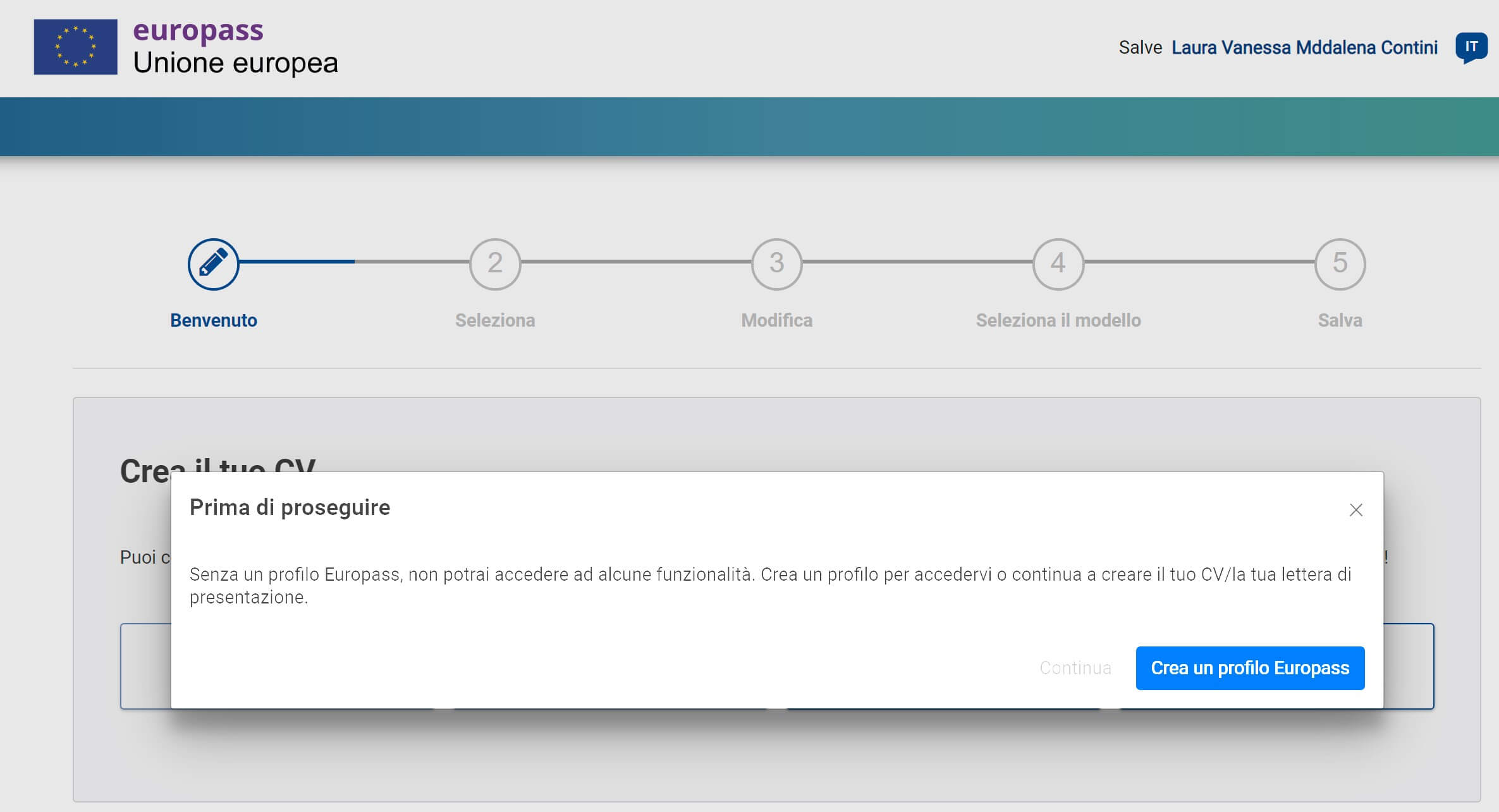This screenshot has height=812, width=1499.
Task: Click the pencil icon of step one
Action: [213, 264]
